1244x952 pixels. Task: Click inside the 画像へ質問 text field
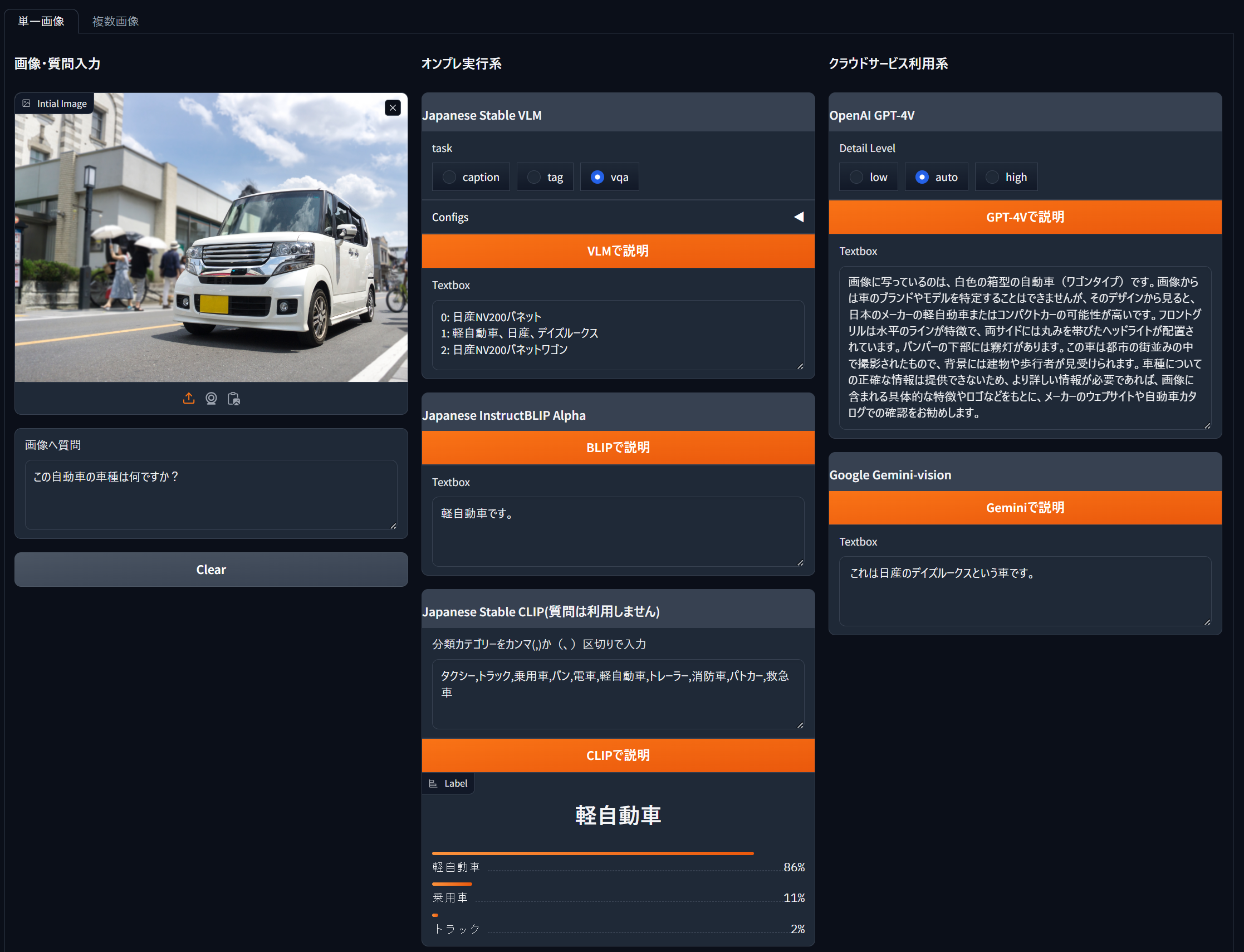(211, 495)
